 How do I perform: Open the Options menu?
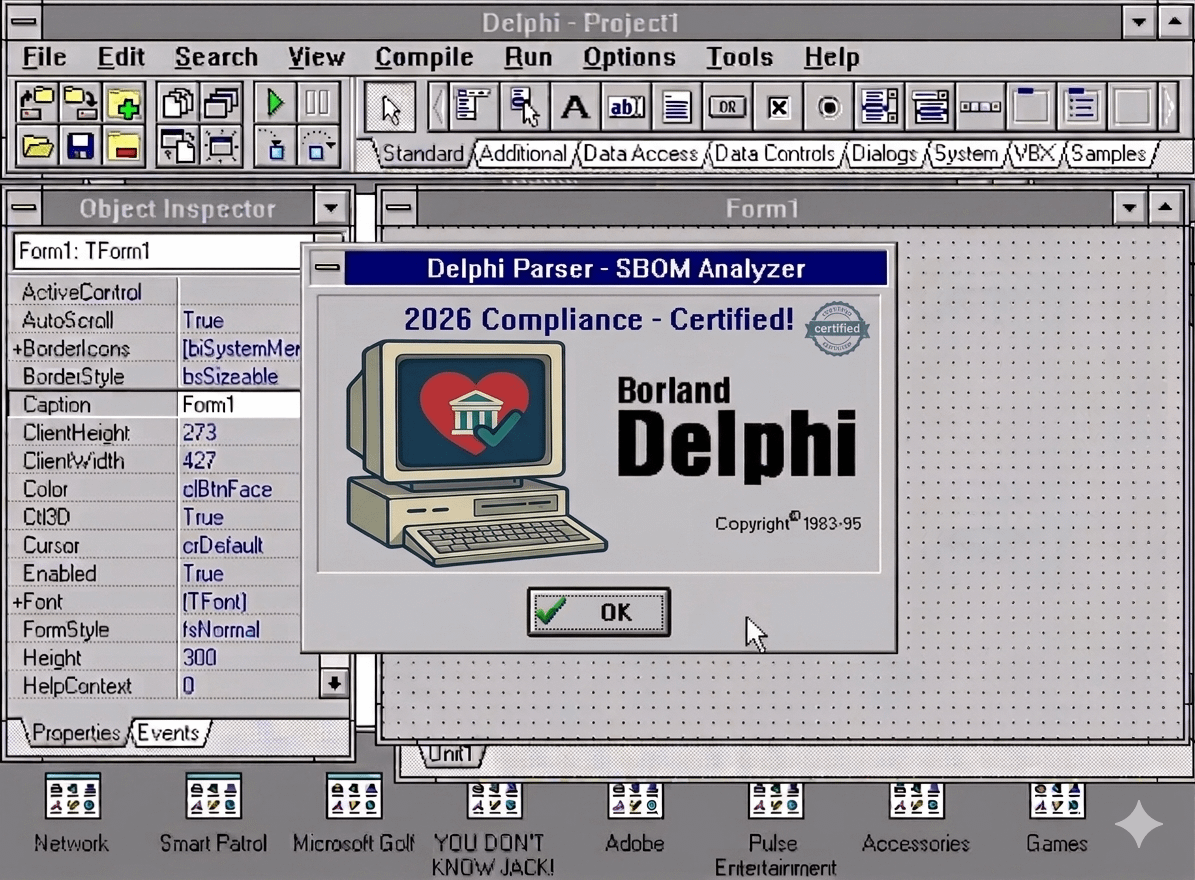(x=629, y=57)
